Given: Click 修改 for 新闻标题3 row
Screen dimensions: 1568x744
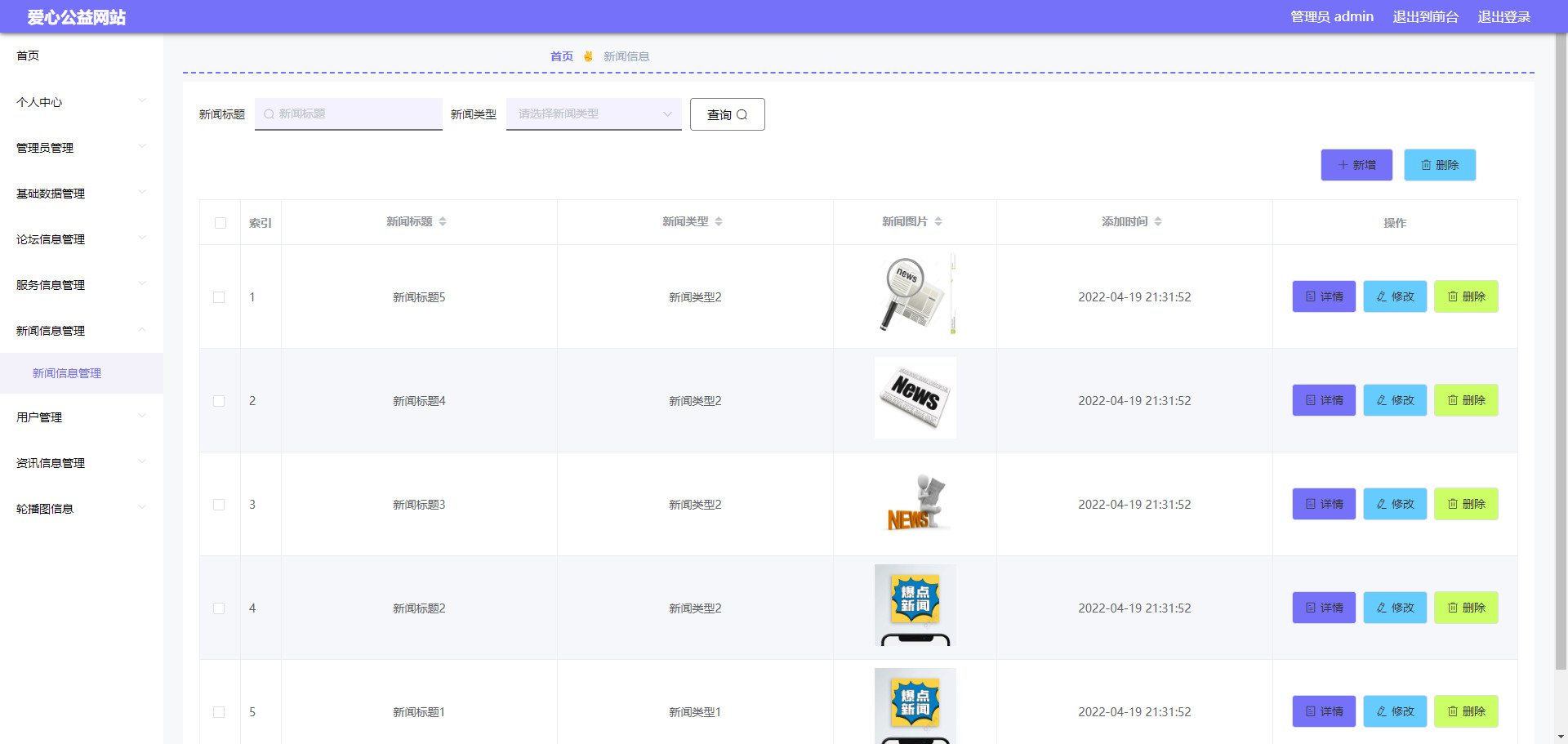Looking at the screenshot, I should (1395, 504).
